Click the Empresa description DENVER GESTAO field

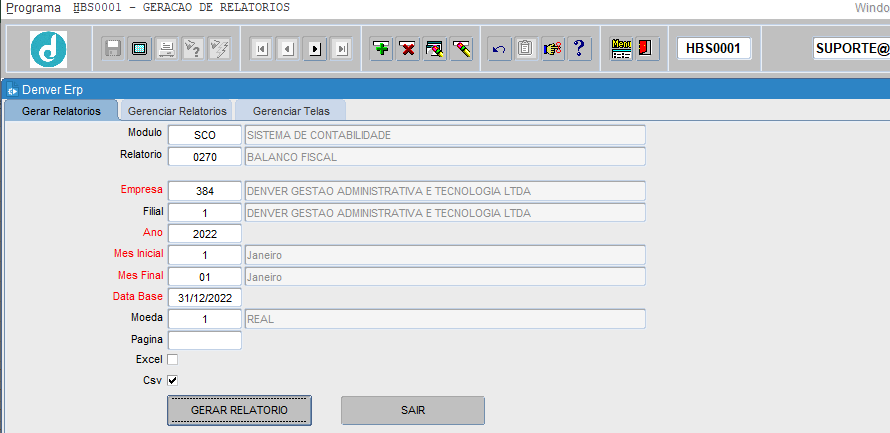(445, 191)
